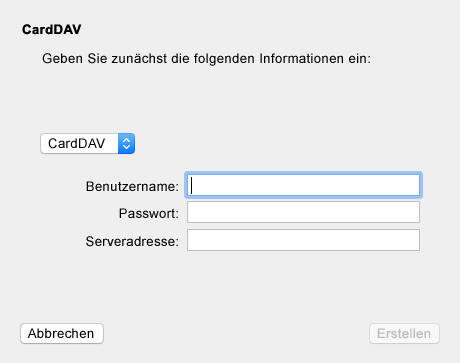Click the bold CardDAV dialog heading
460x363 pixels.
click(x=52, y=29)
